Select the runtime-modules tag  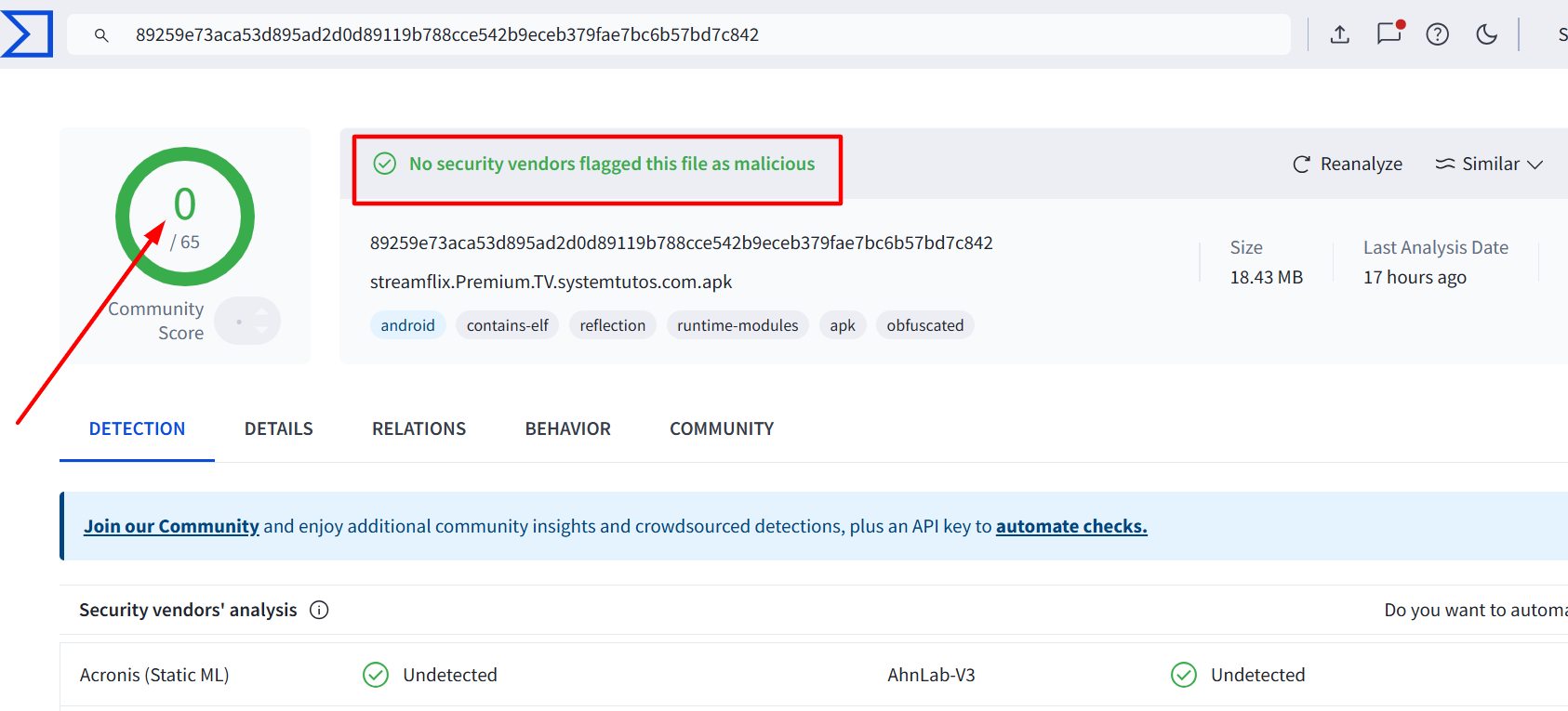737,325
